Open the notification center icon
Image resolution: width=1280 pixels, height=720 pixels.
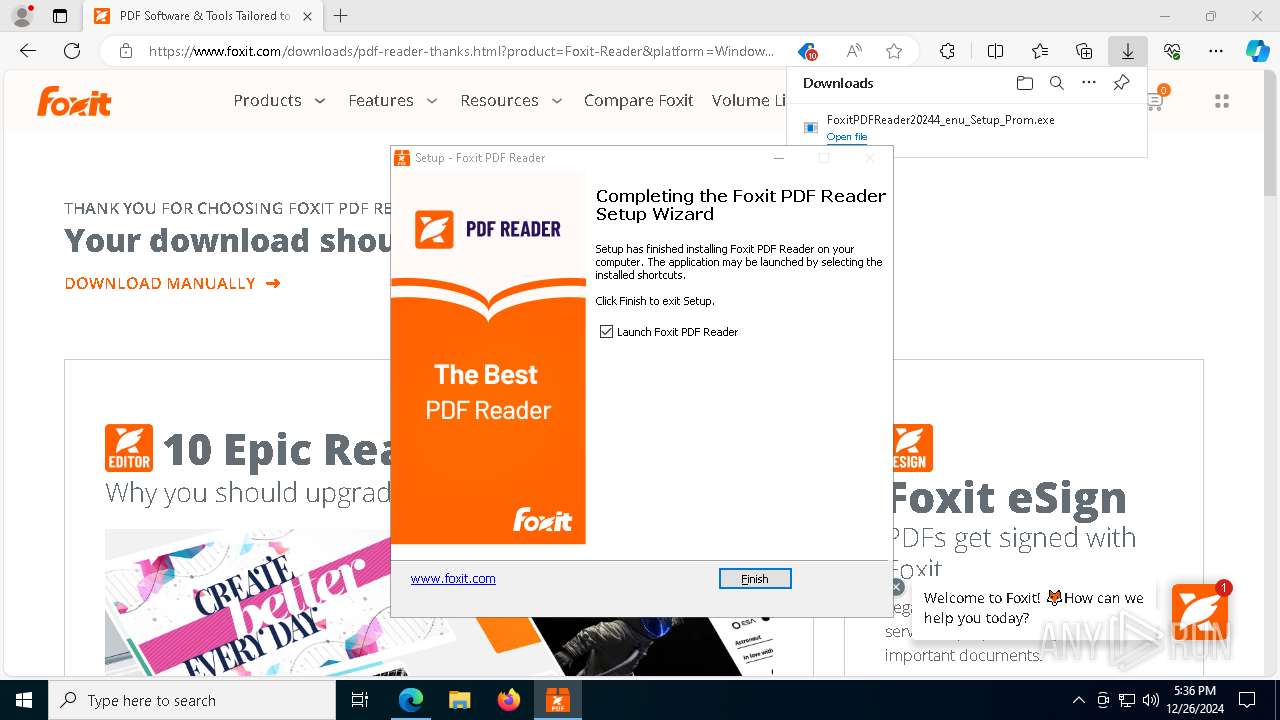(x=1247, y=700)
